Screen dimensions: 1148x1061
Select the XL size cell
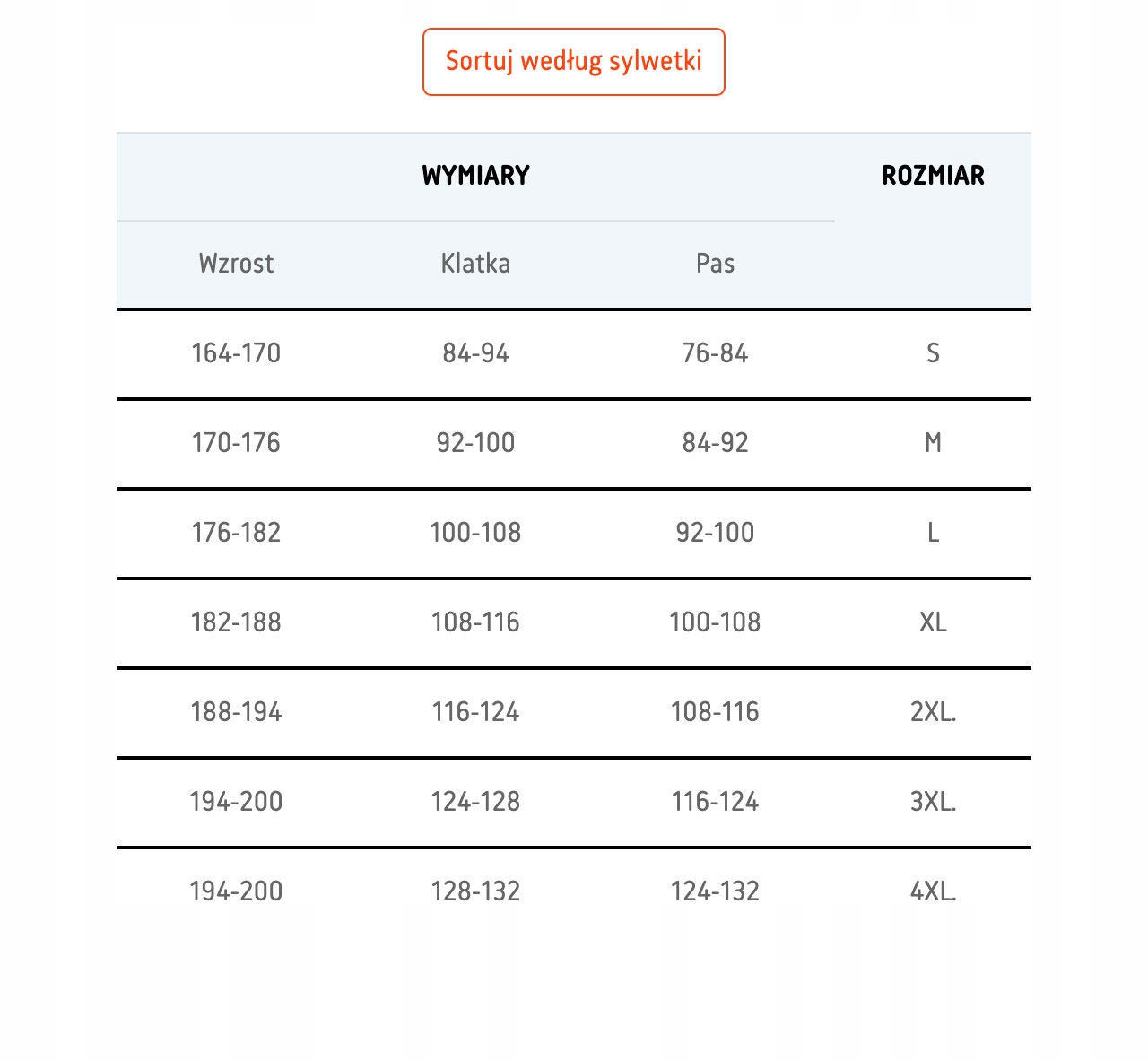pos(933,622)
